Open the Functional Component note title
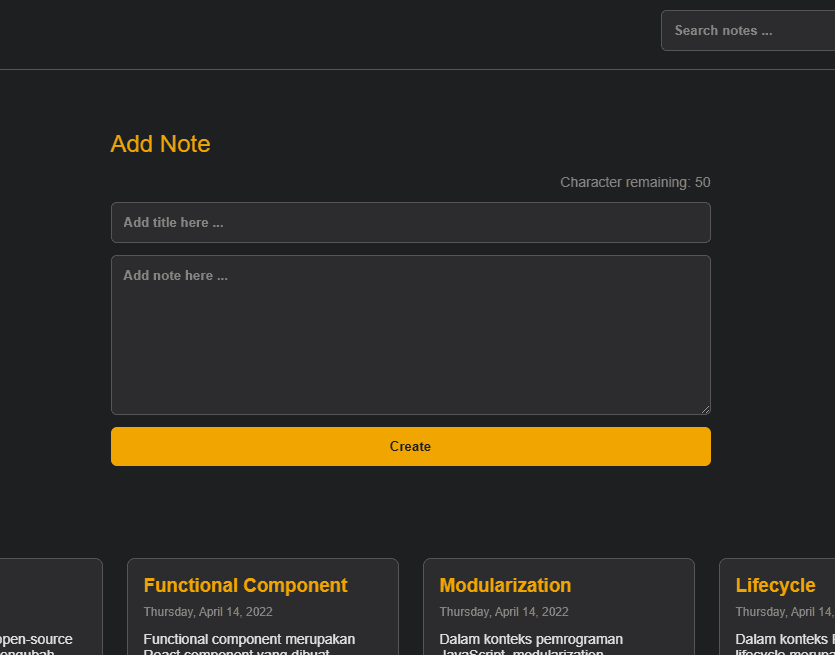Image resolution: width=835 pixels, height=655 pixels. (245, 585)
